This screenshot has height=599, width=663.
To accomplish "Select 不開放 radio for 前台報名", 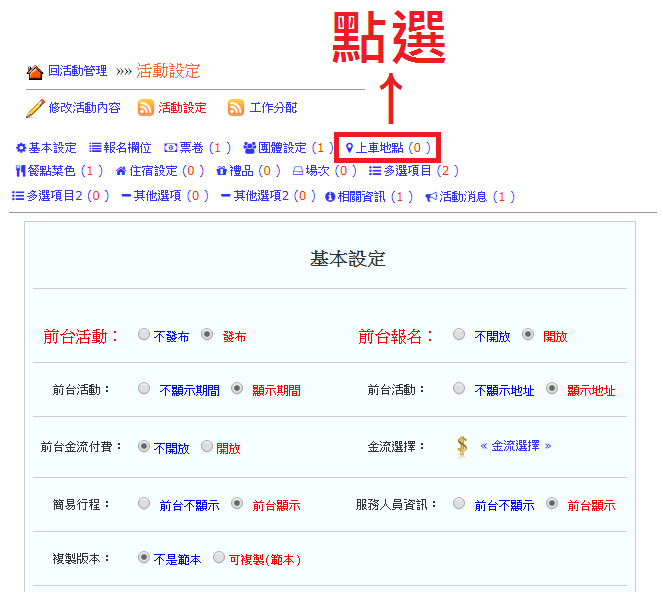I will coord(459,335).
